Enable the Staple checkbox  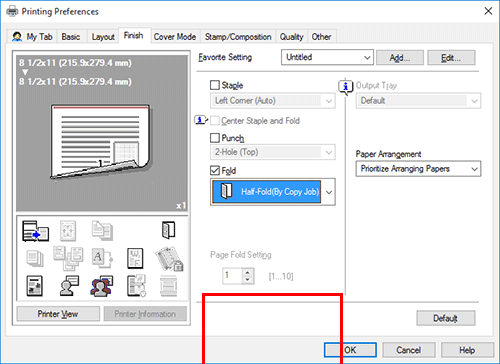point(215,85)
